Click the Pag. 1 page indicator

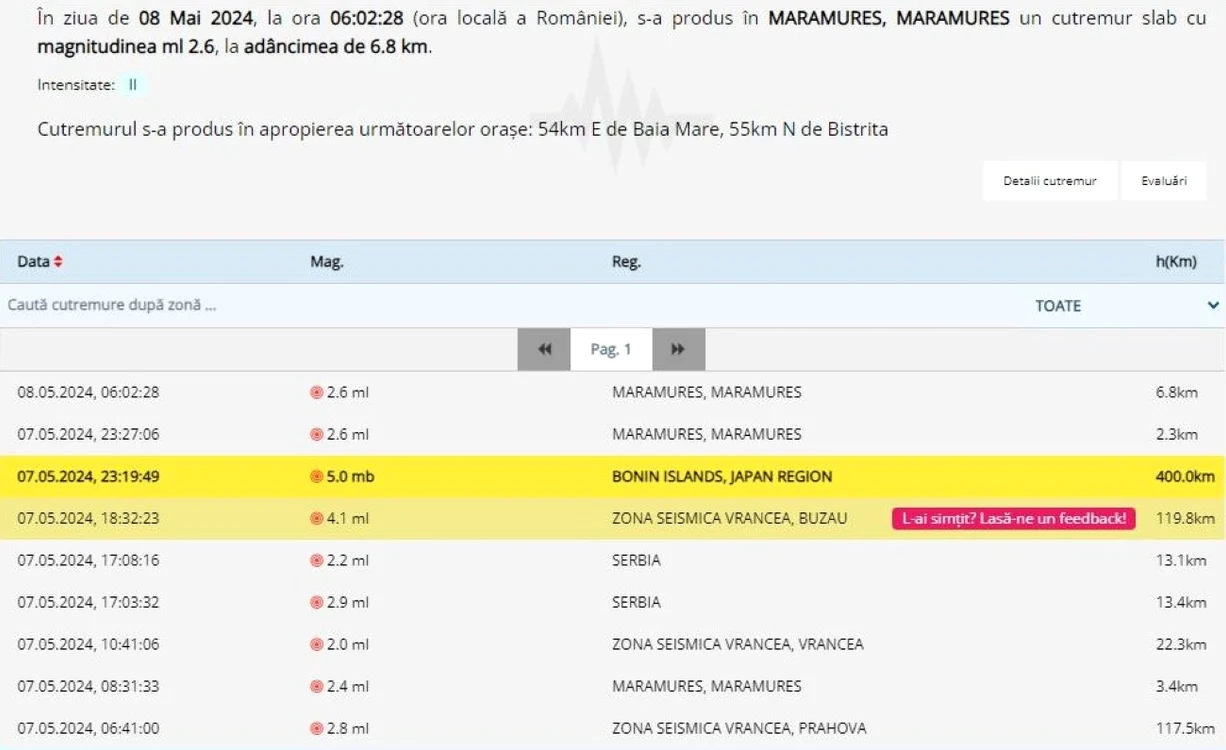point(611,349)
